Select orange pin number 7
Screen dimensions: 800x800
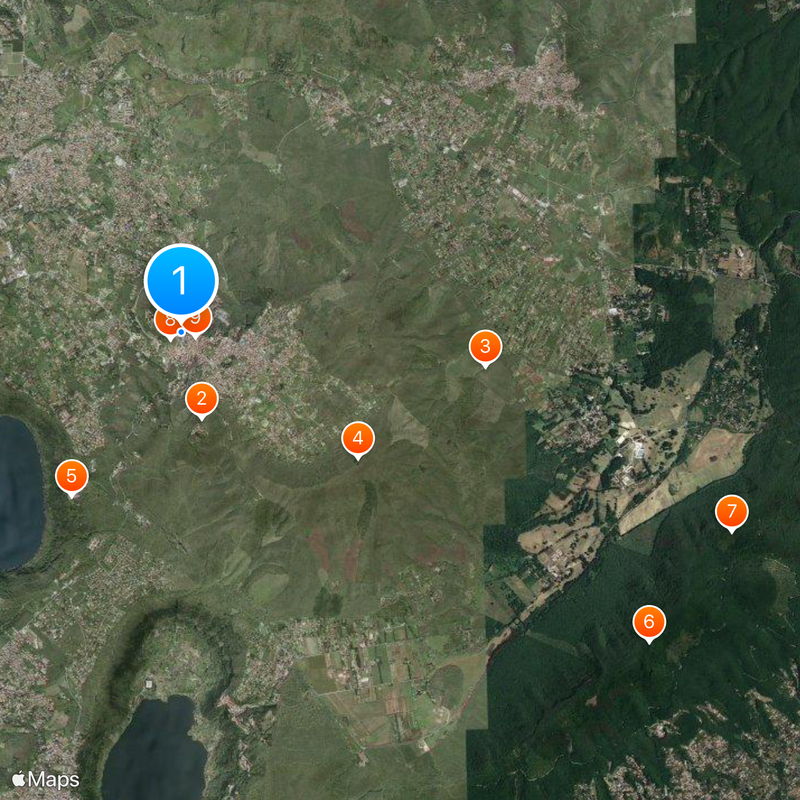[732, 511]
